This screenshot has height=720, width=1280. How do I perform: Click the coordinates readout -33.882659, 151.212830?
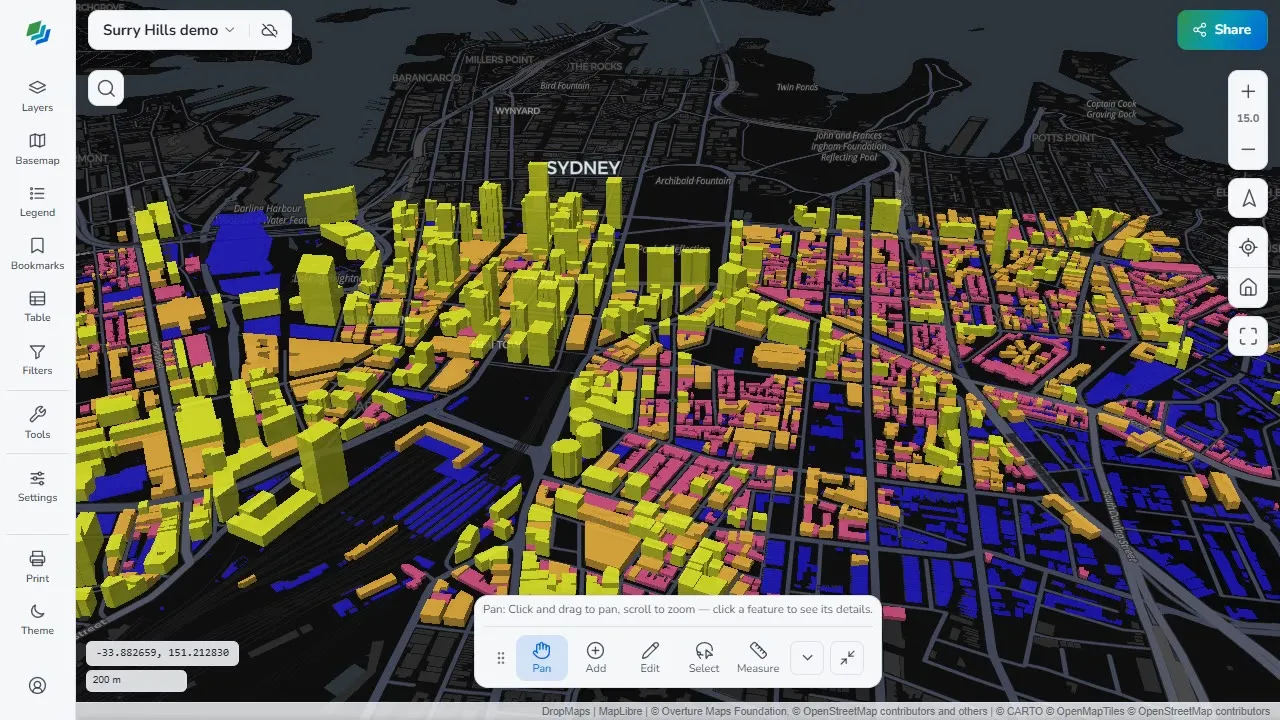[x=162, y=653]
